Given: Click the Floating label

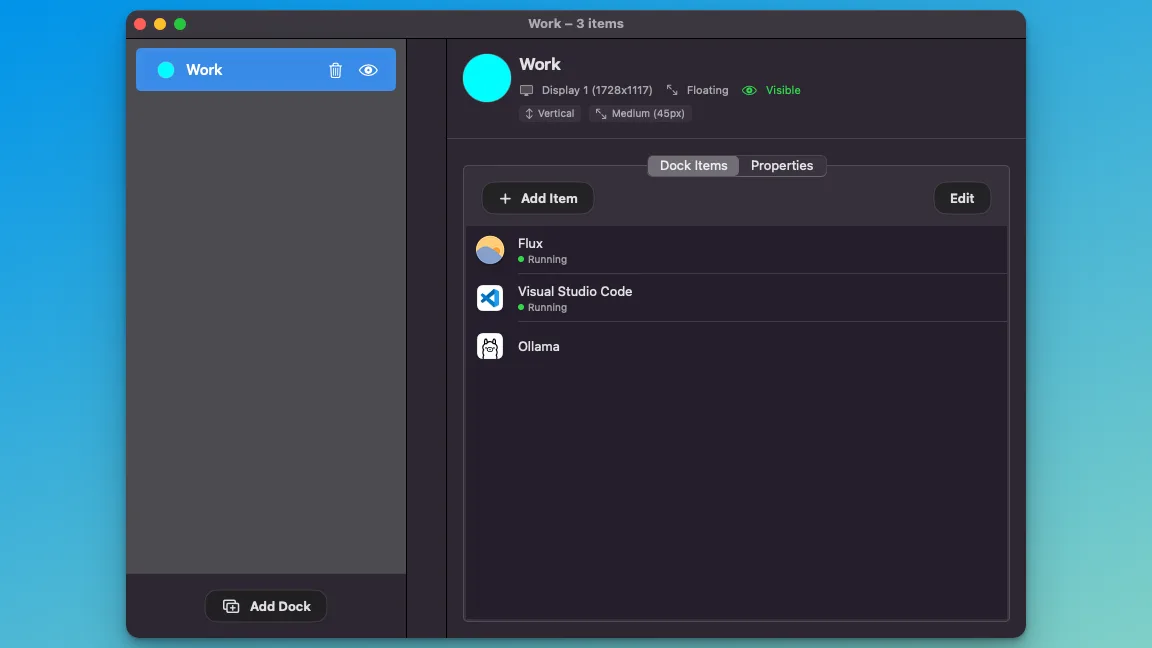Looking at the screenshot, I should coord(708,90).
